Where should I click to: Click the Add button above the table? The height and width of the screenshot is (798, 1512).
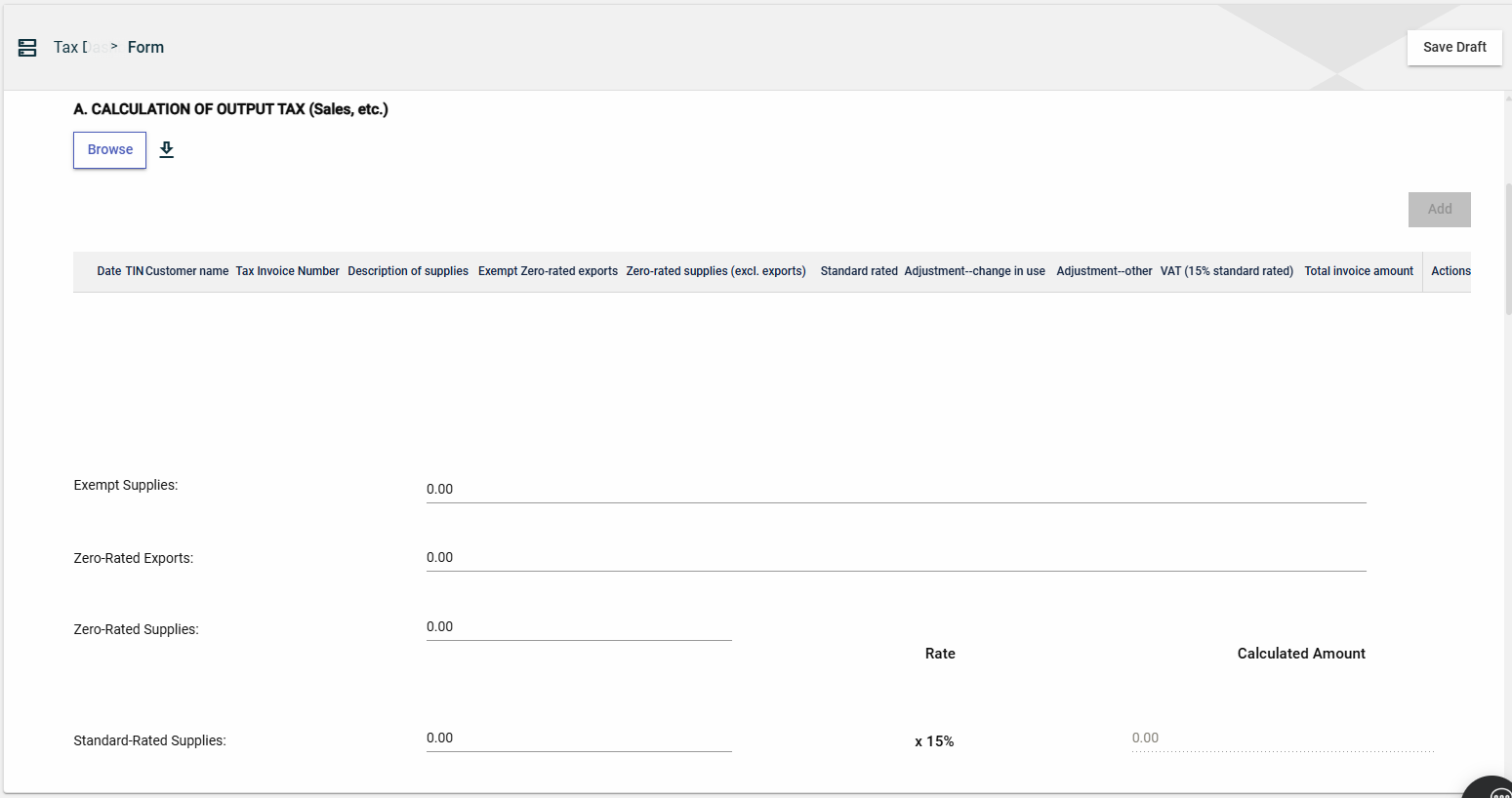(x=1439, y=209)
